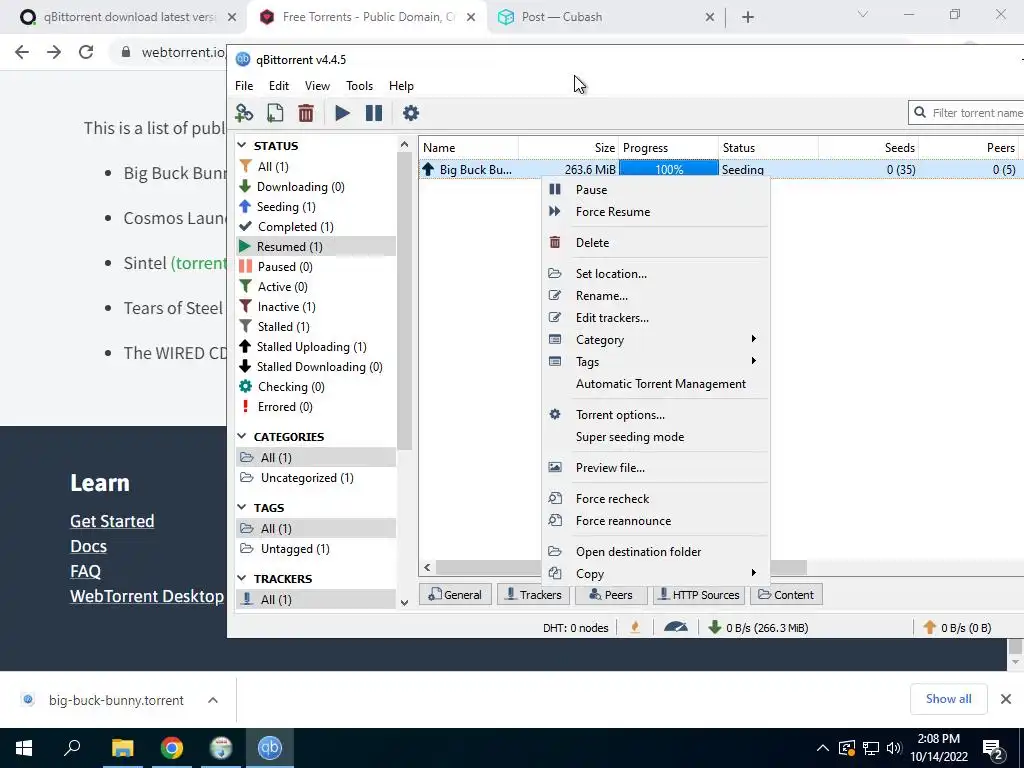
Task: Open Chrome from the taskbar
Action: 172,748
